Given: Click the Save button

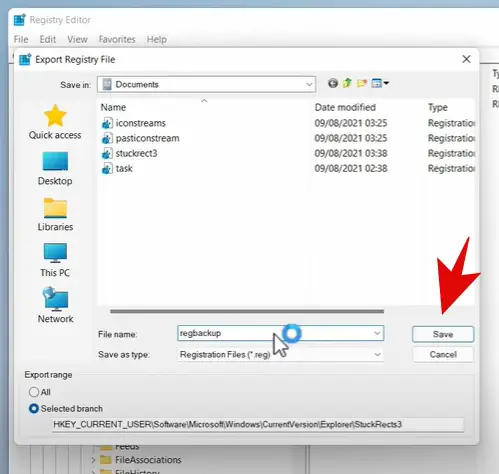Looking at the screenshot, I should (x=443, y=334).
